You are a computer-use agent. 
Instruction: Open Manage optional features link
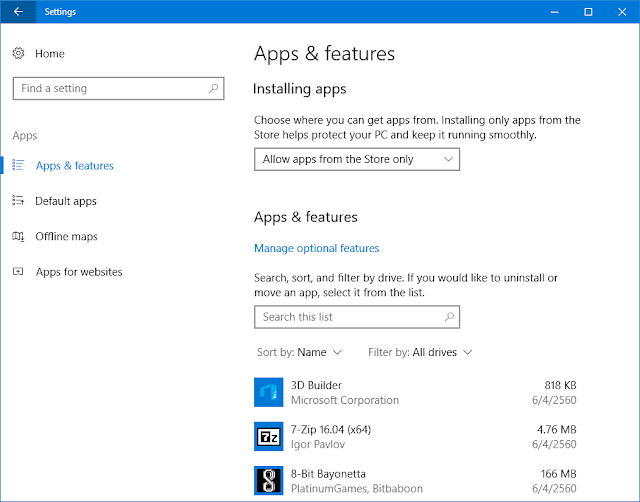tap(317, 248)
